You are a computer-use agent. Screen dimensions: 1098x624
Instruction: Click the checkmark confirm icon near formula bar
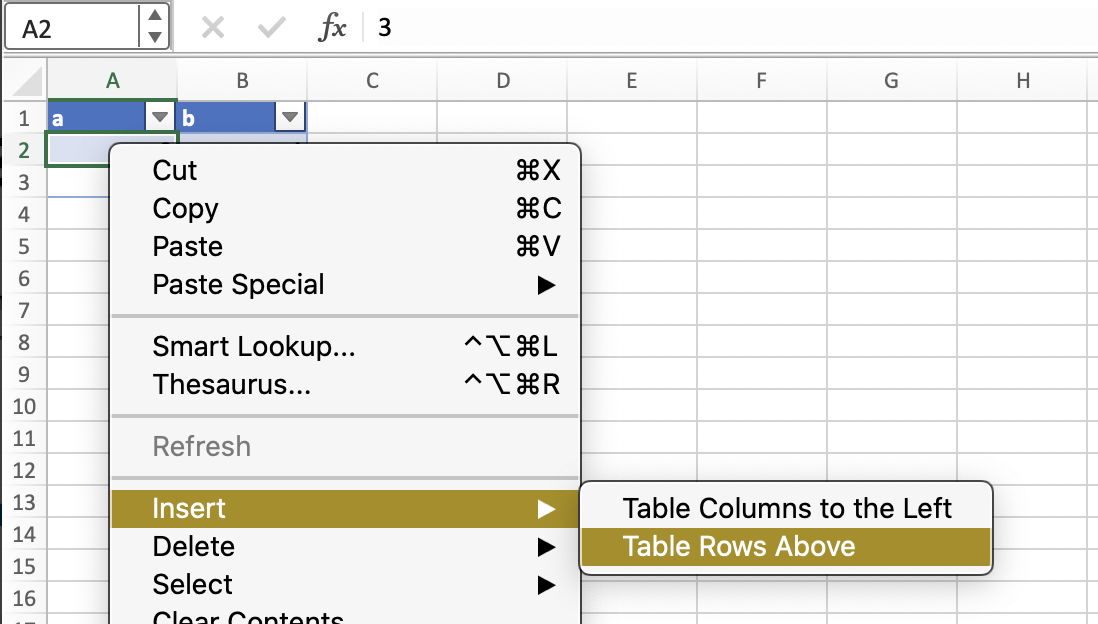(269, 27)
